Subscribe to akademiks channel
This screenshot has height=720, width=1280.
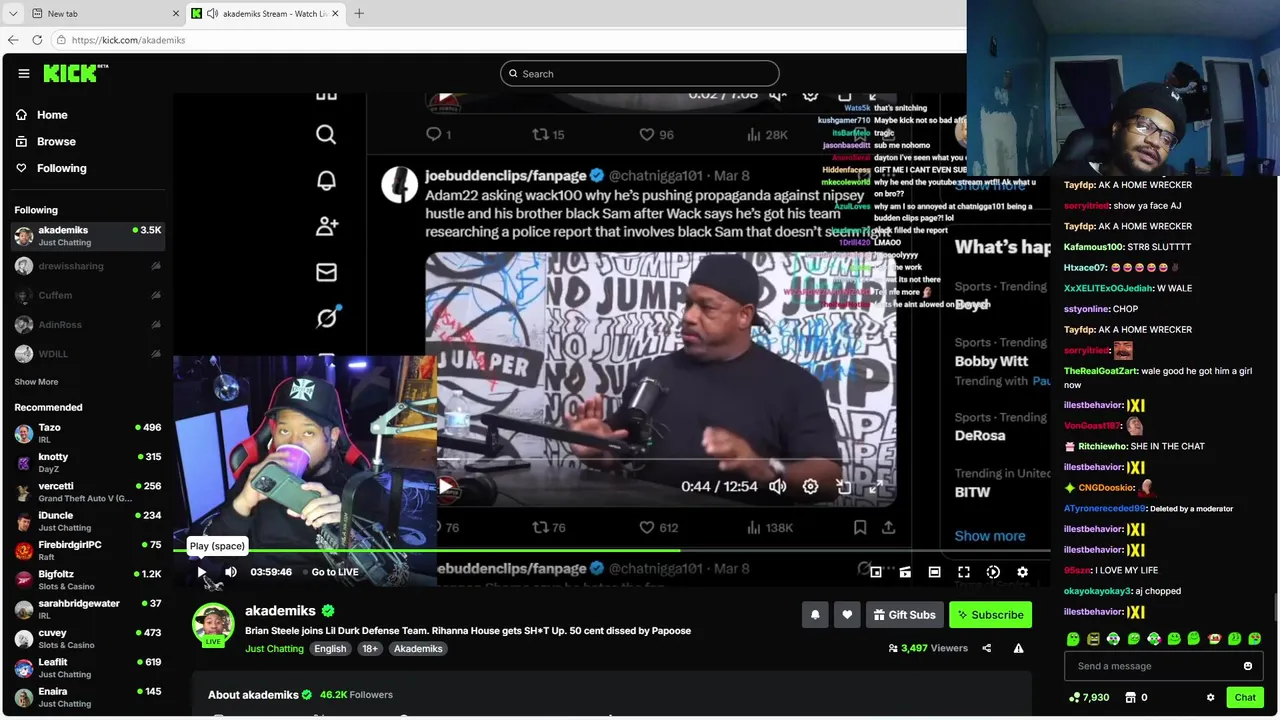990,615
